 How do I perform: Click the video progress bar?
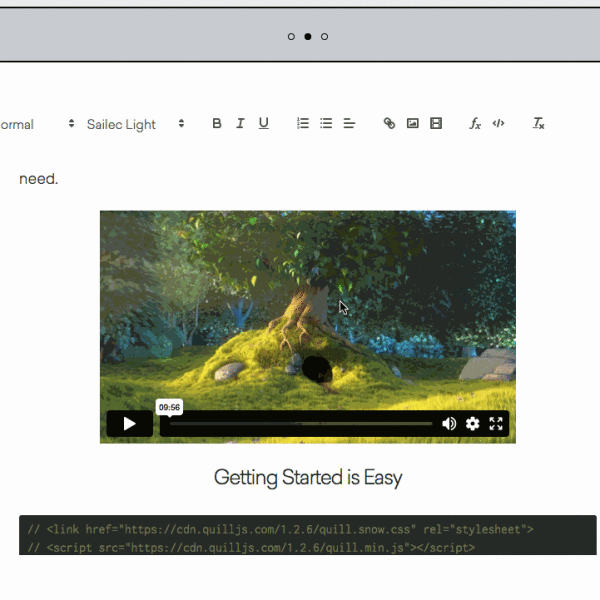(x=300, y=424)
